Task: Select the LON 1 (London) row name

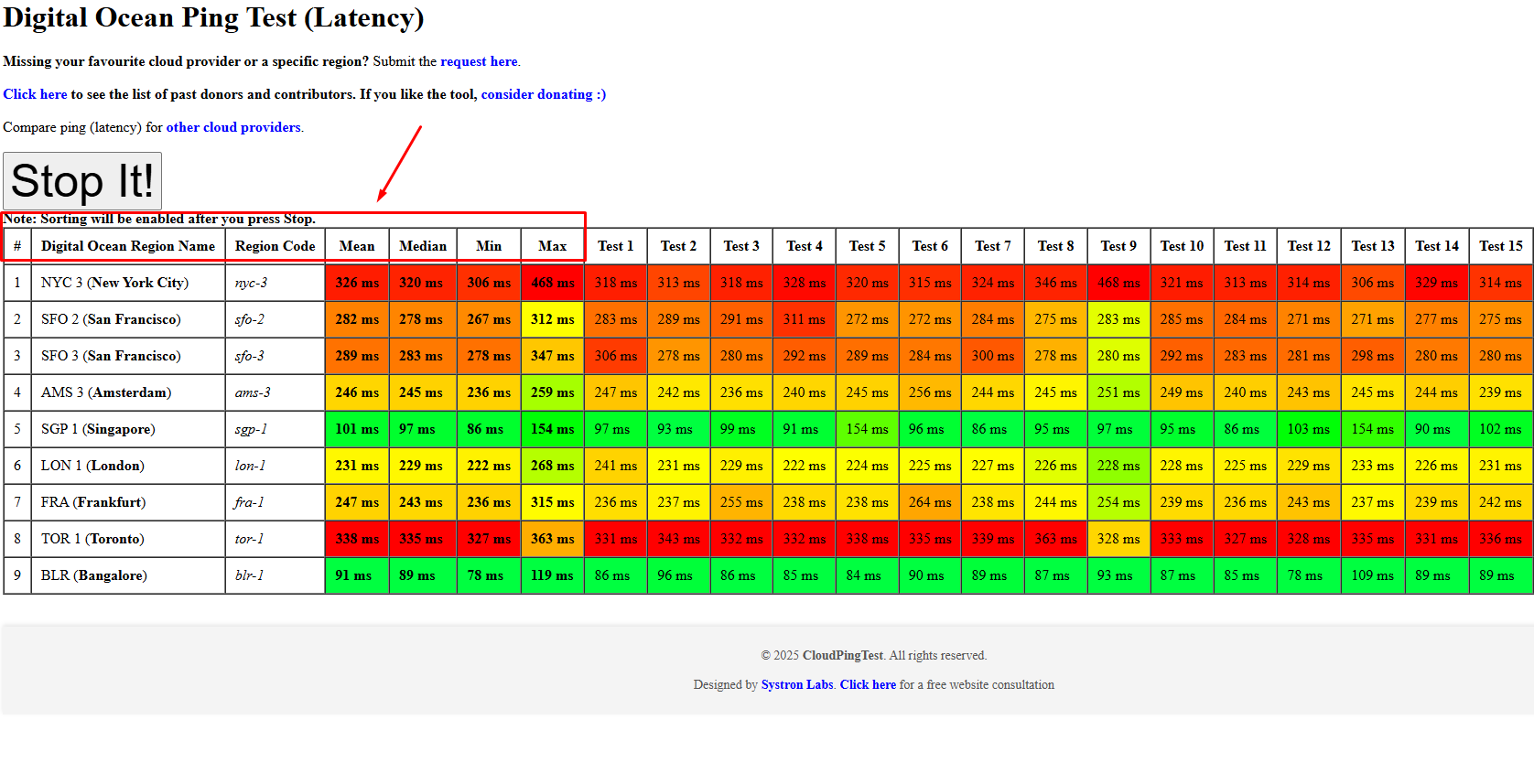Action: (x=92, y=466)
